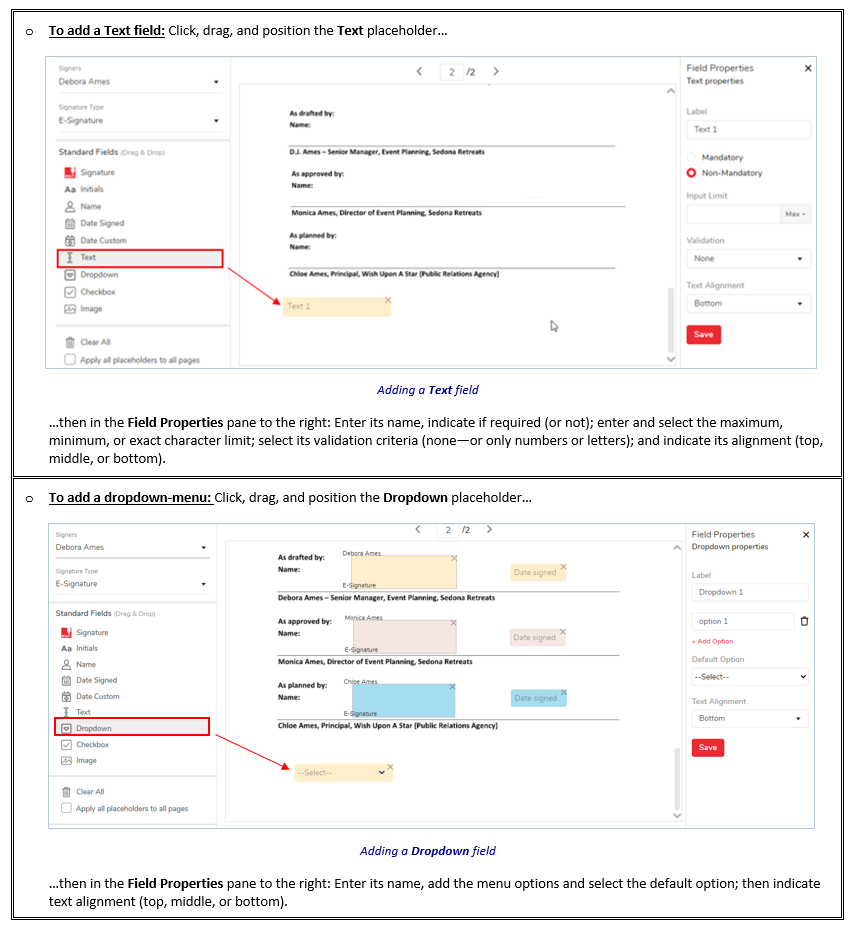
Task: Click the Dropdown 1 label input field
Action: pyautogui.click(x=750, y=593)
